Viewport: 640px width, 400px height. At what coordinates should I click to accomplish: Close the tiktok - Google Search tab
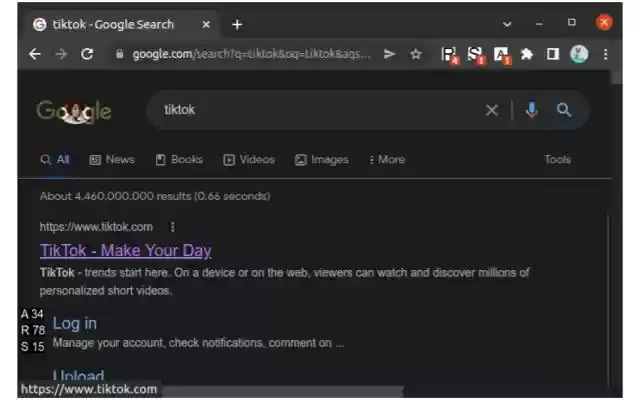point(206,24)
